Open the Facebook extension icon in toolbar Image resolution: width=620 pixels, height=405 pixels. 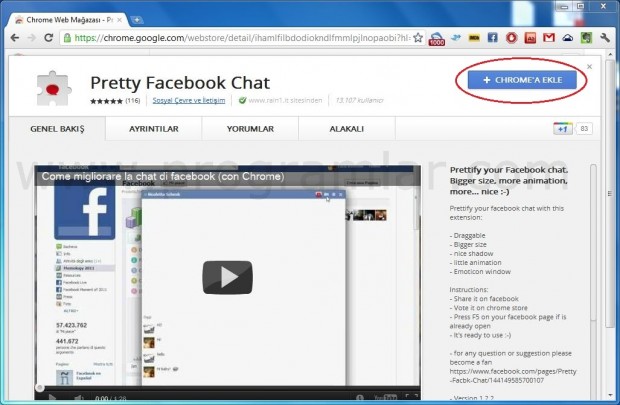coord(492,38)
